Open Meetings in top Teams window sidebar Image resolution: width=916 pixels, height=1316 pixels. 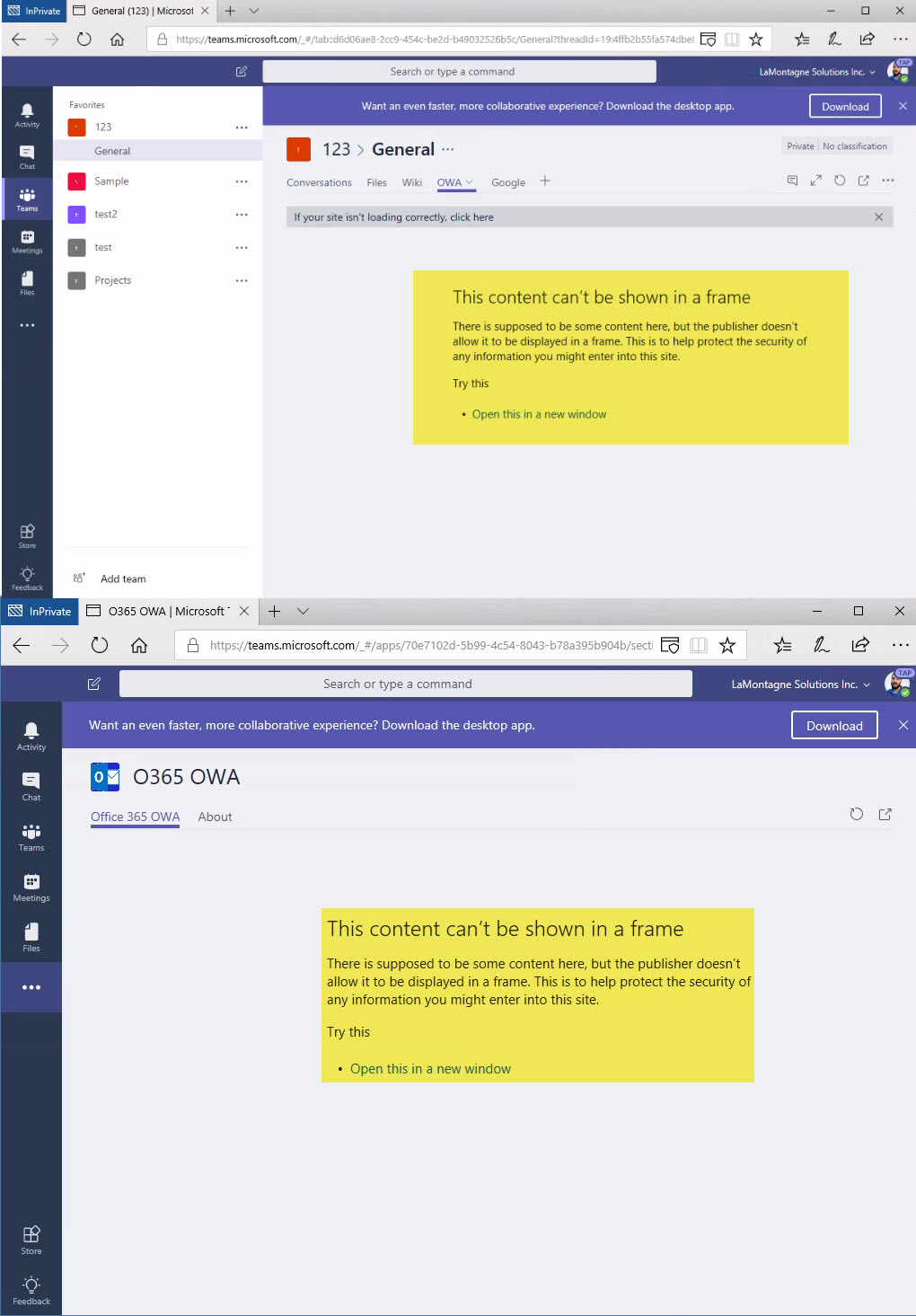(27, 242)
